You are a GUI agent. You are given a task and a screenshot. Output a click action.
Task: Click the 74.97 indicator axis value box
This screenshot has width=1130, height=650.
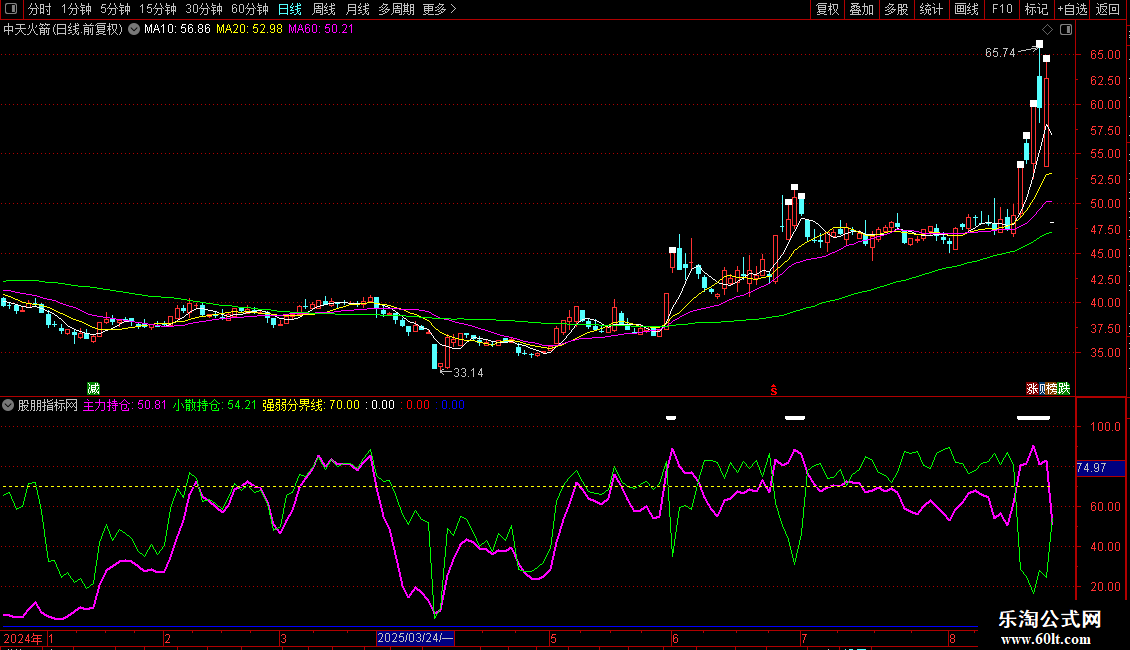click(x=1100, y=468)
